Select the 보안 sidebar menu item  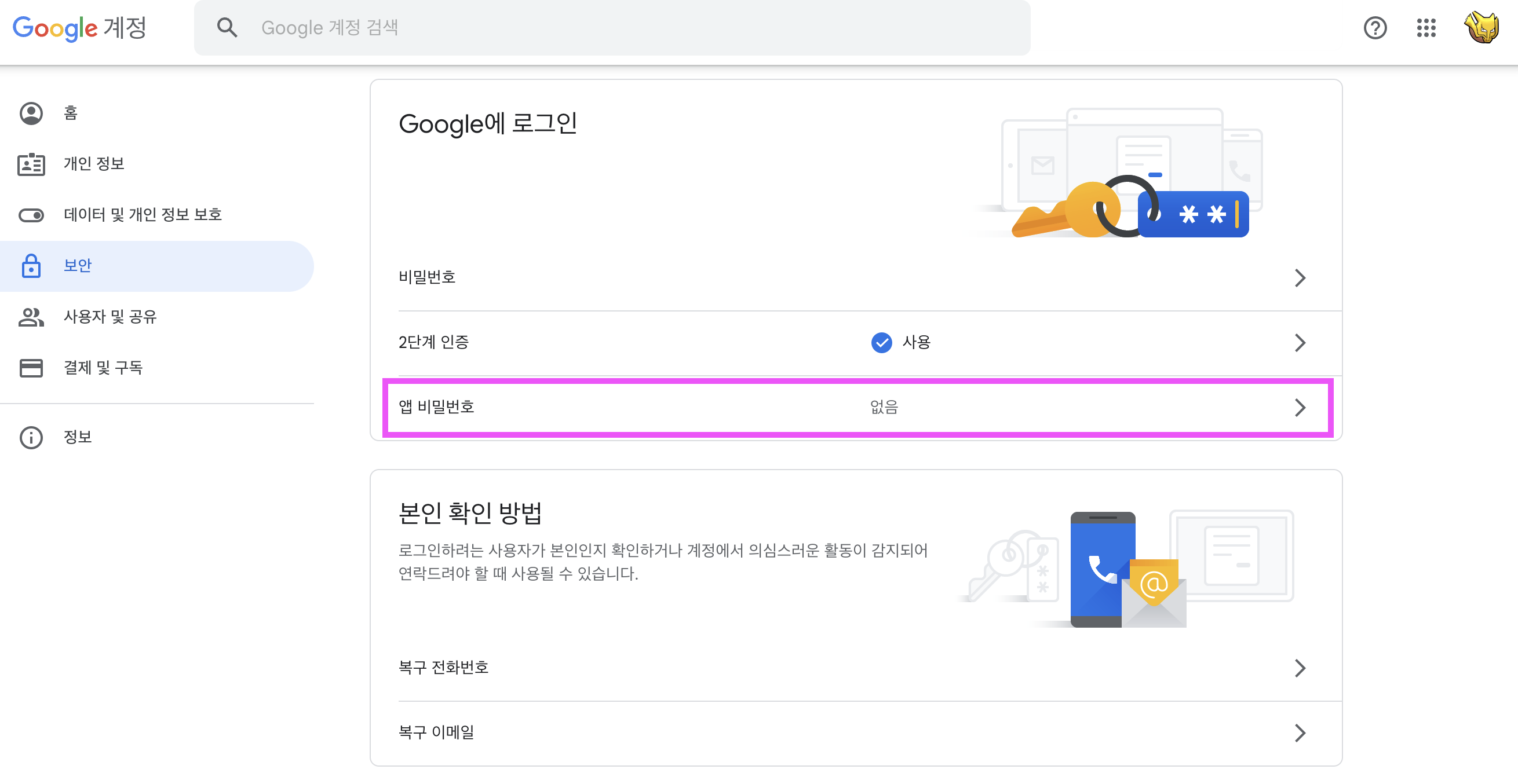(x=78, y=266)
